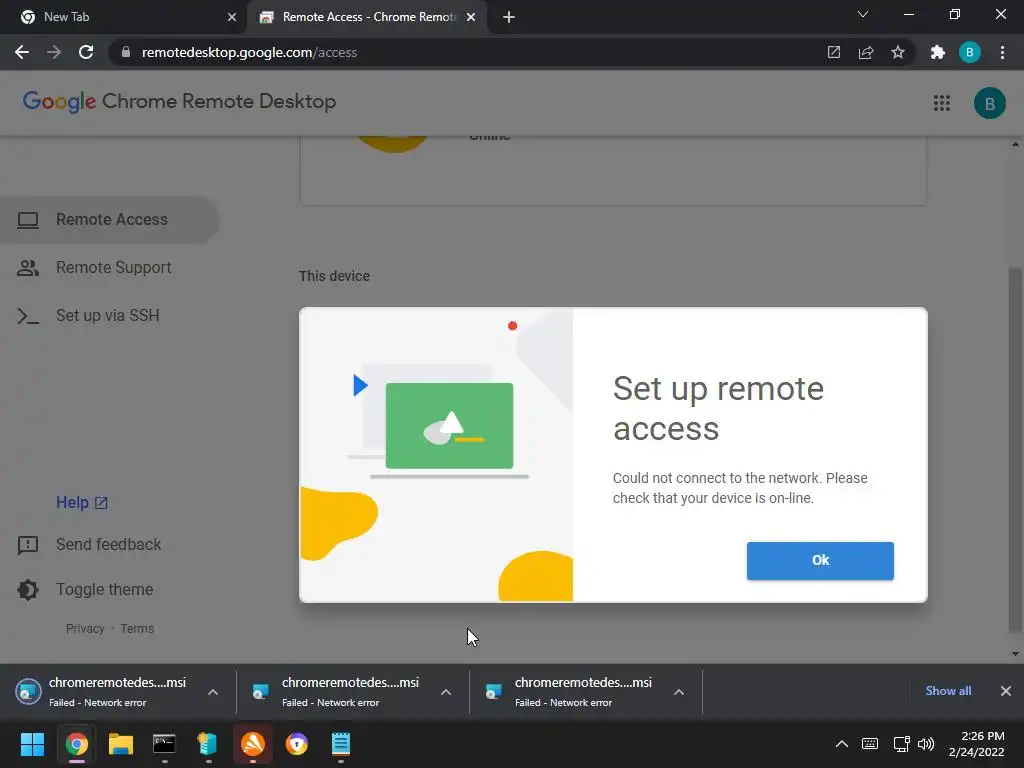Select Set up via SSH
Viewport: 1024px width, 768px height.
pyautogui.click(x=89, y=316)
